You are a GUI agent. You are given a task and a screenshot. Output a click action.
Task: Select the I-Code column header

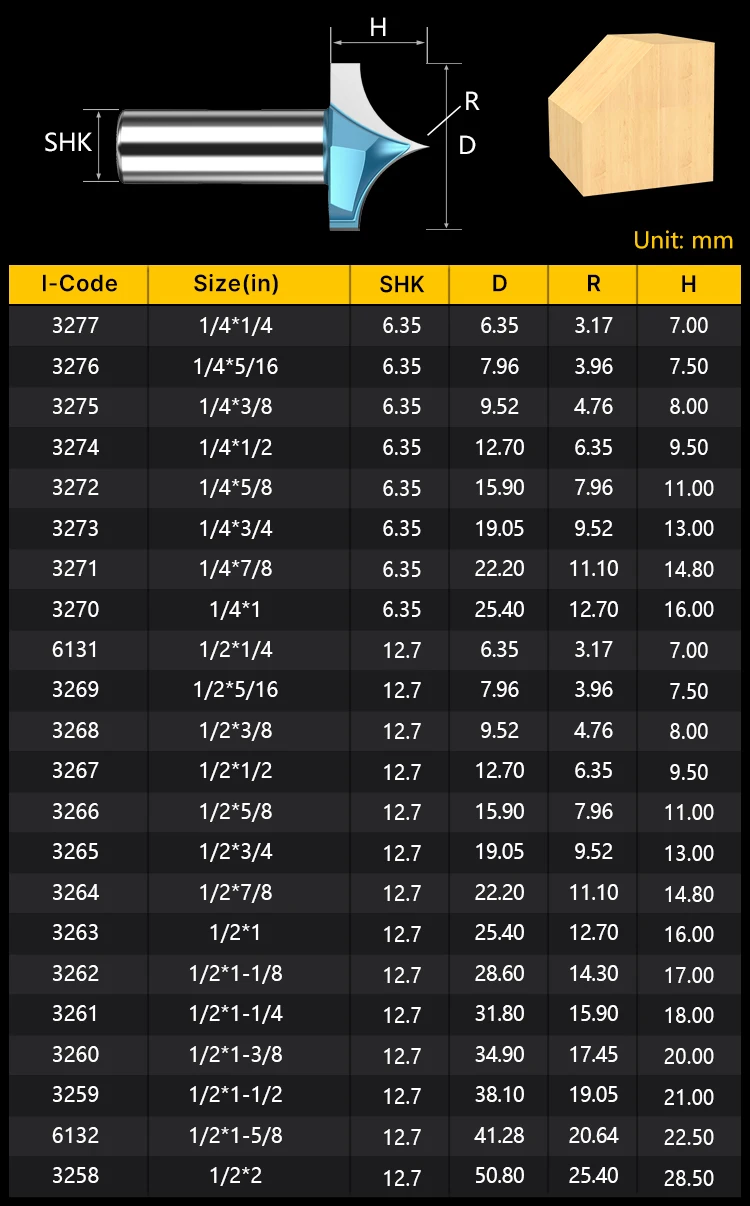pyautogui.click(x=79, y=284)
